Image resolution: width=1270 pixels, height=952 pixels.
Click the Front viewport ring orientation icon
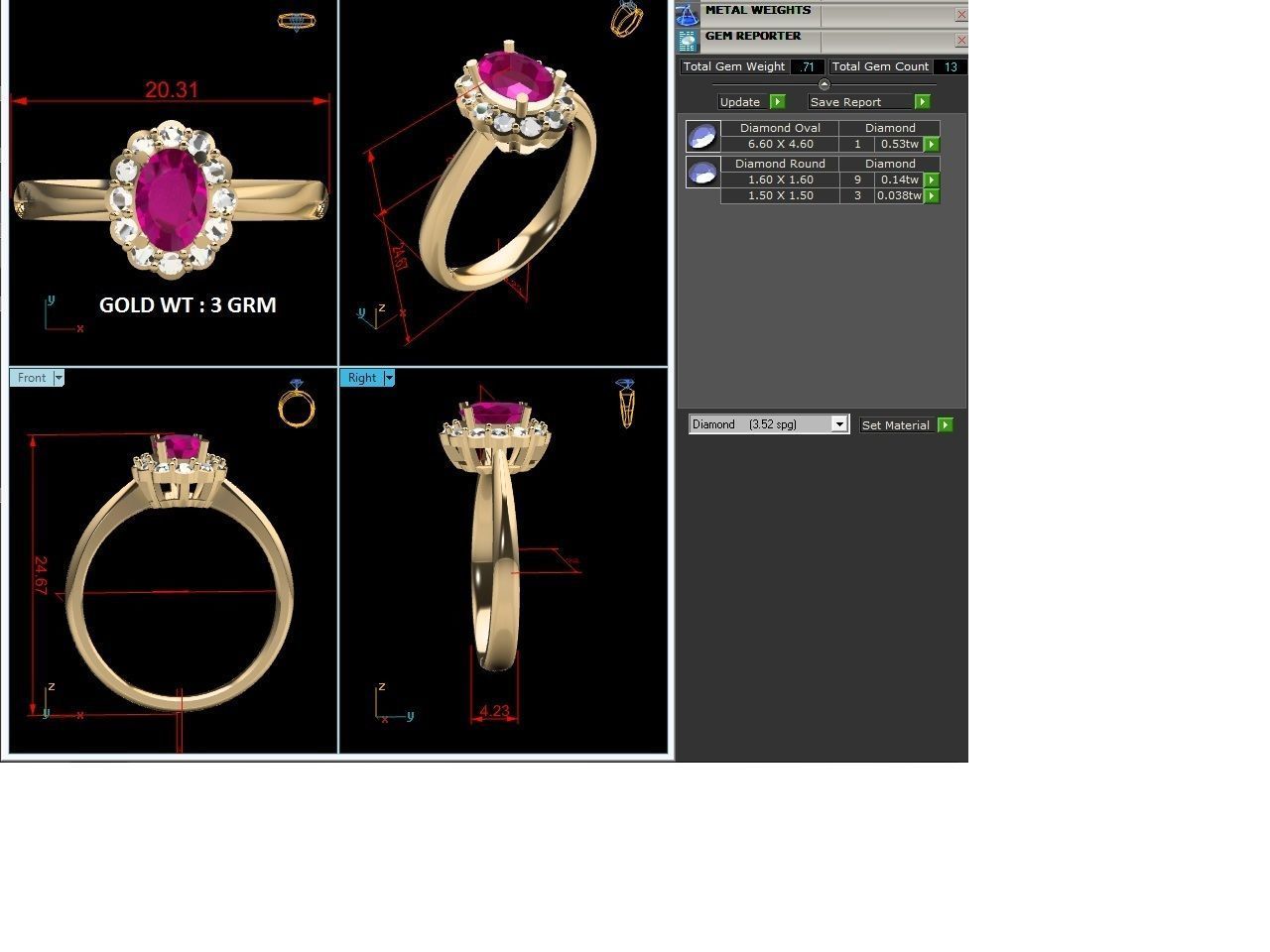tap(296, 403)
